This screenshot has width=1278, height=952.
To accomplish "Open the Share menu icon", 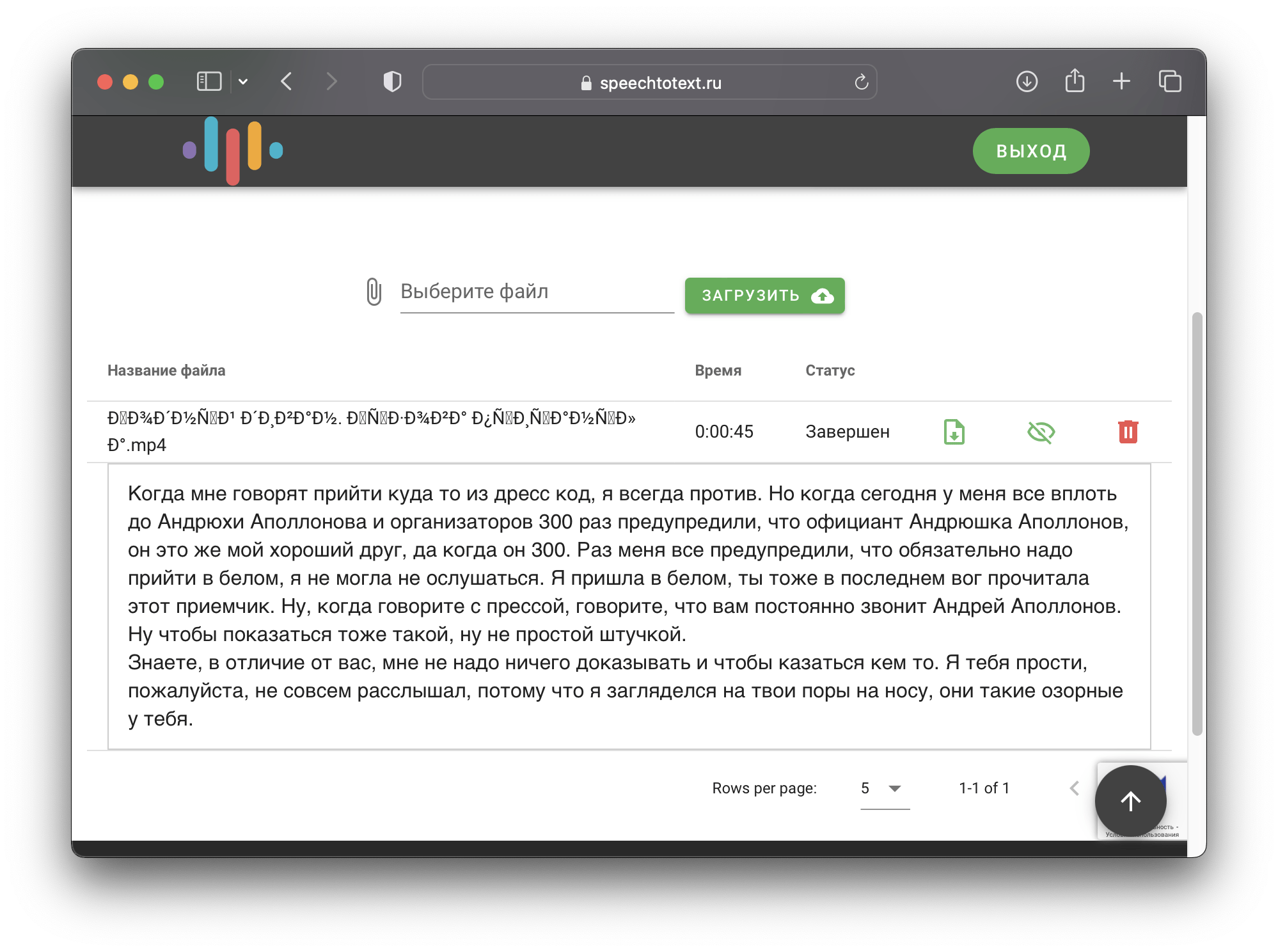I will 1075,81.
